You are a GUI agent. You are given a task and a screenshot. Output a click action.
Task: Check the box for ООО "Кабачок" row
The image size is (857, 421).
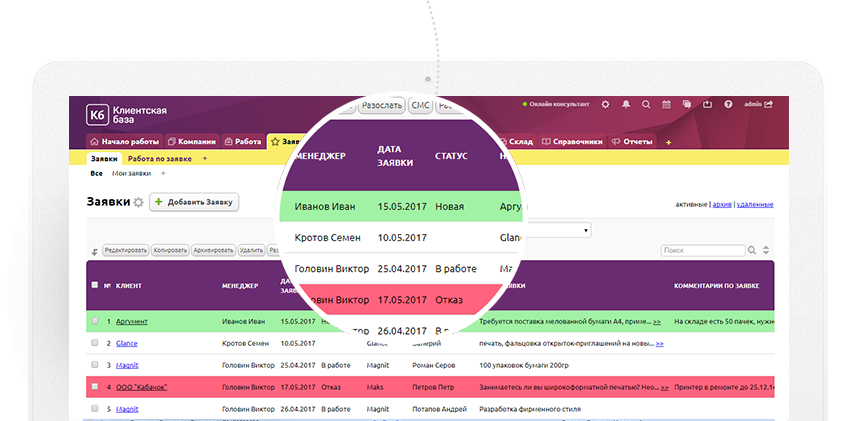(x=95, y=387)
